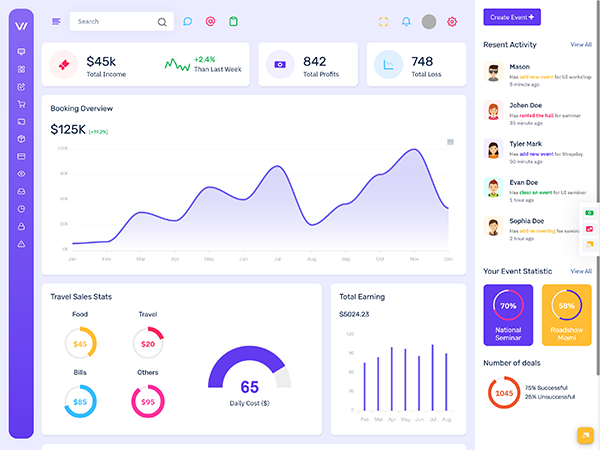Open the clipboard tasks icon
Viewport: 600px width, 450px height.
coord(233,21)
